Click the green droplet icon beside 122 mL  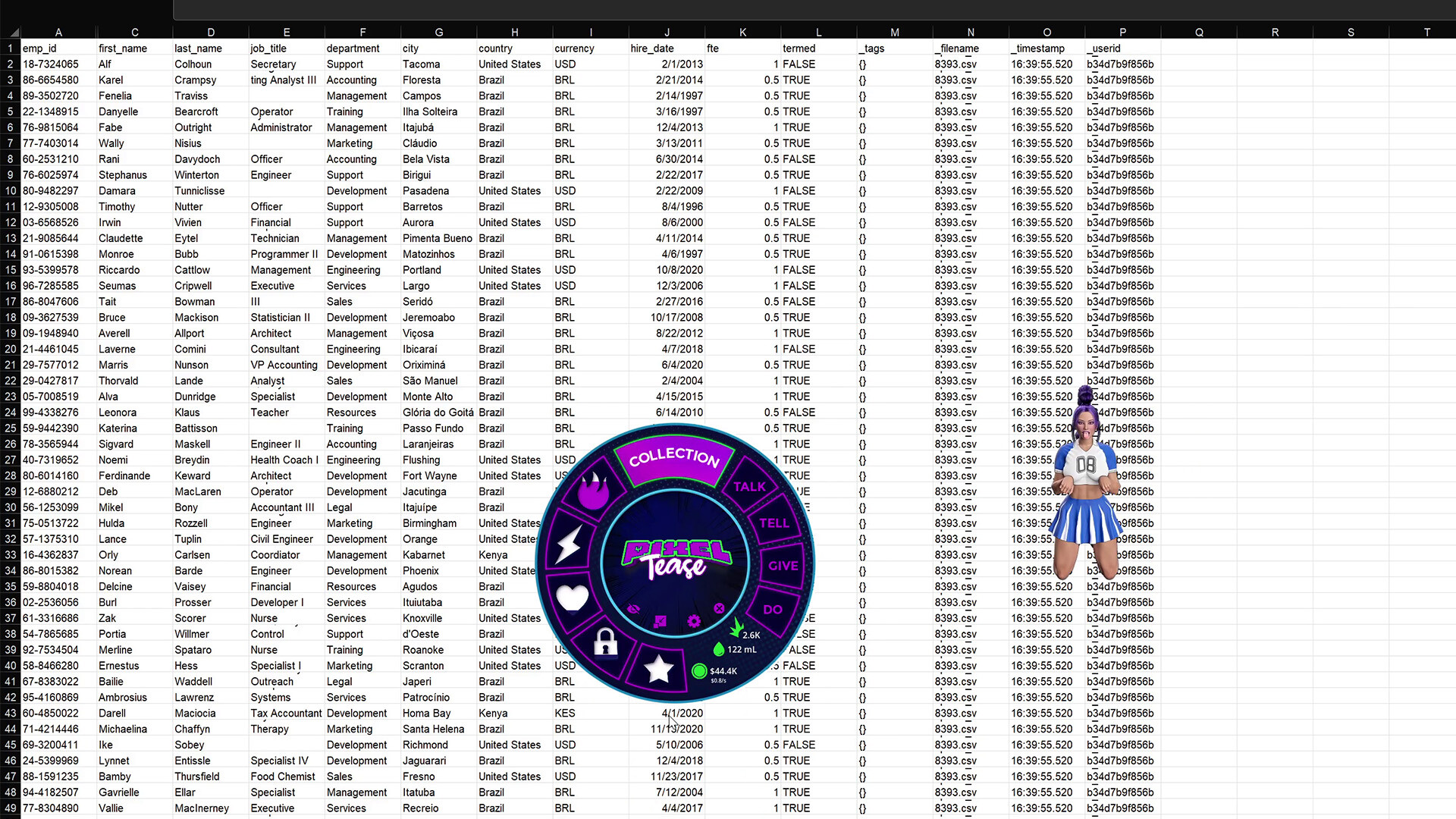pyautogui.click(x=719, y=649)
